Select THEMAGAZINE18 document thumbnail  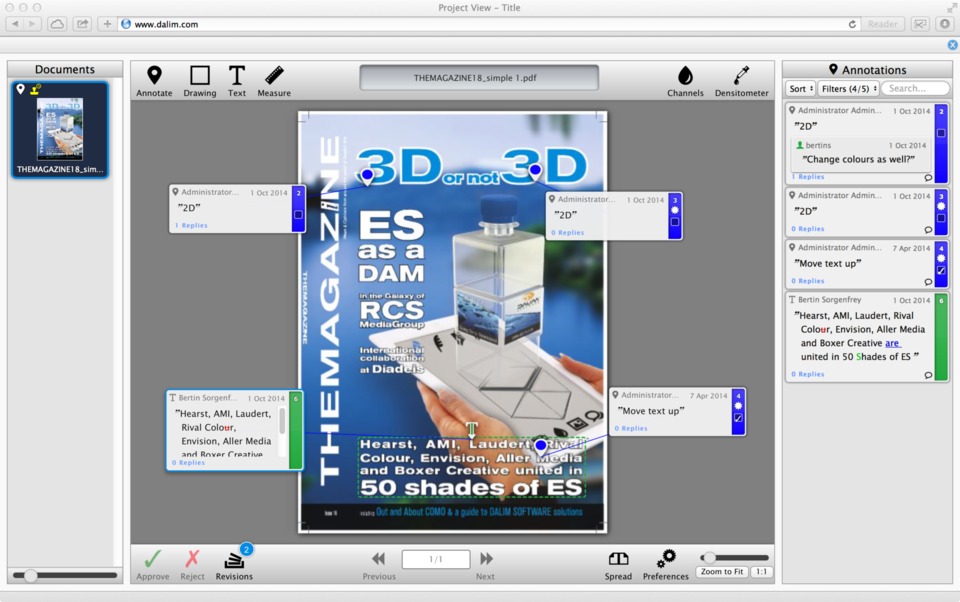(60, 130)
